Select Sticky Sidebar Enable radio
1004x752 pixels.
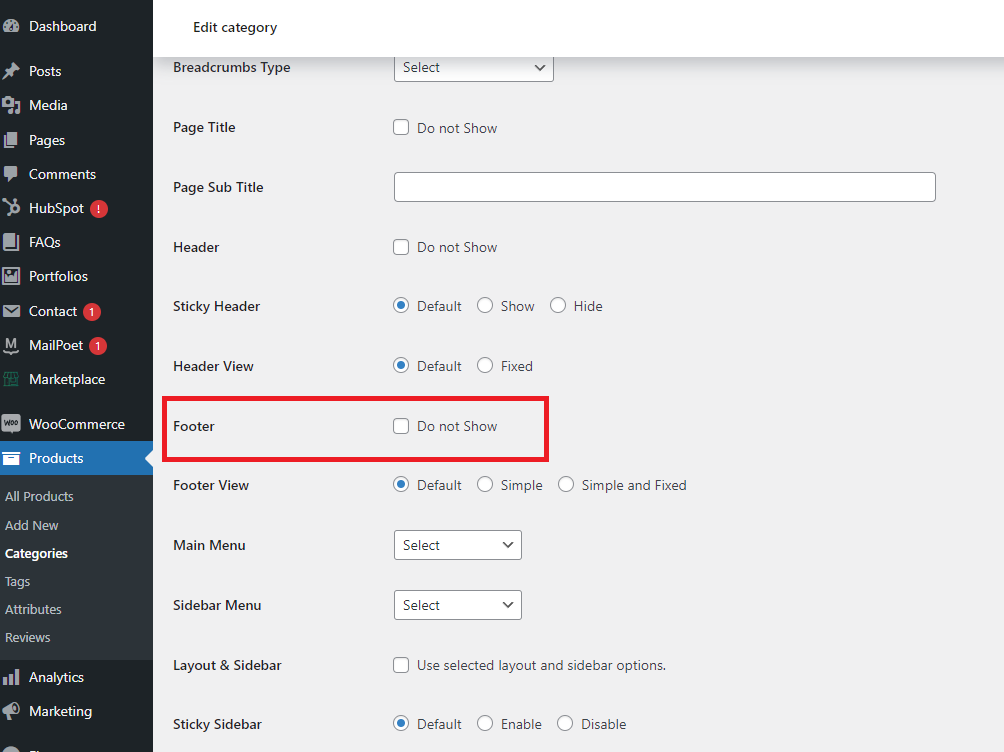tap(485, 723)
